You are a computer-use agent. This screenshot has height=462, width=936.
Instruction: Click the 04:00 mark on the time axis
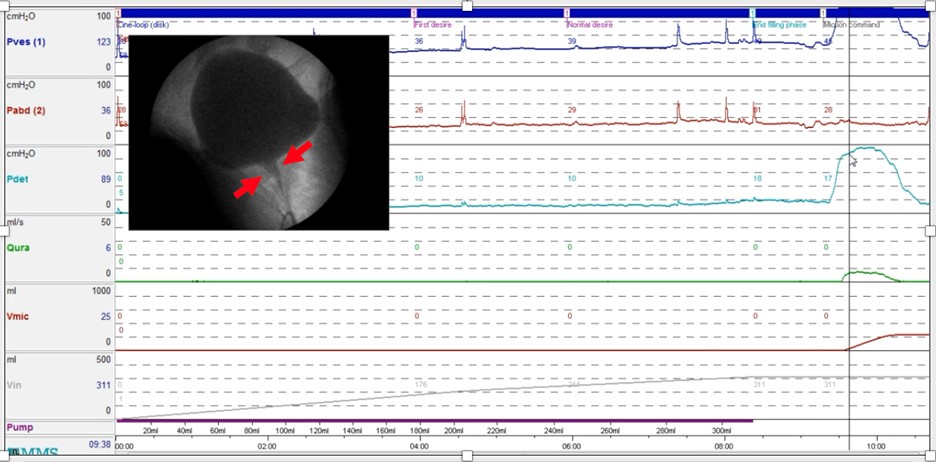point(420,446)
